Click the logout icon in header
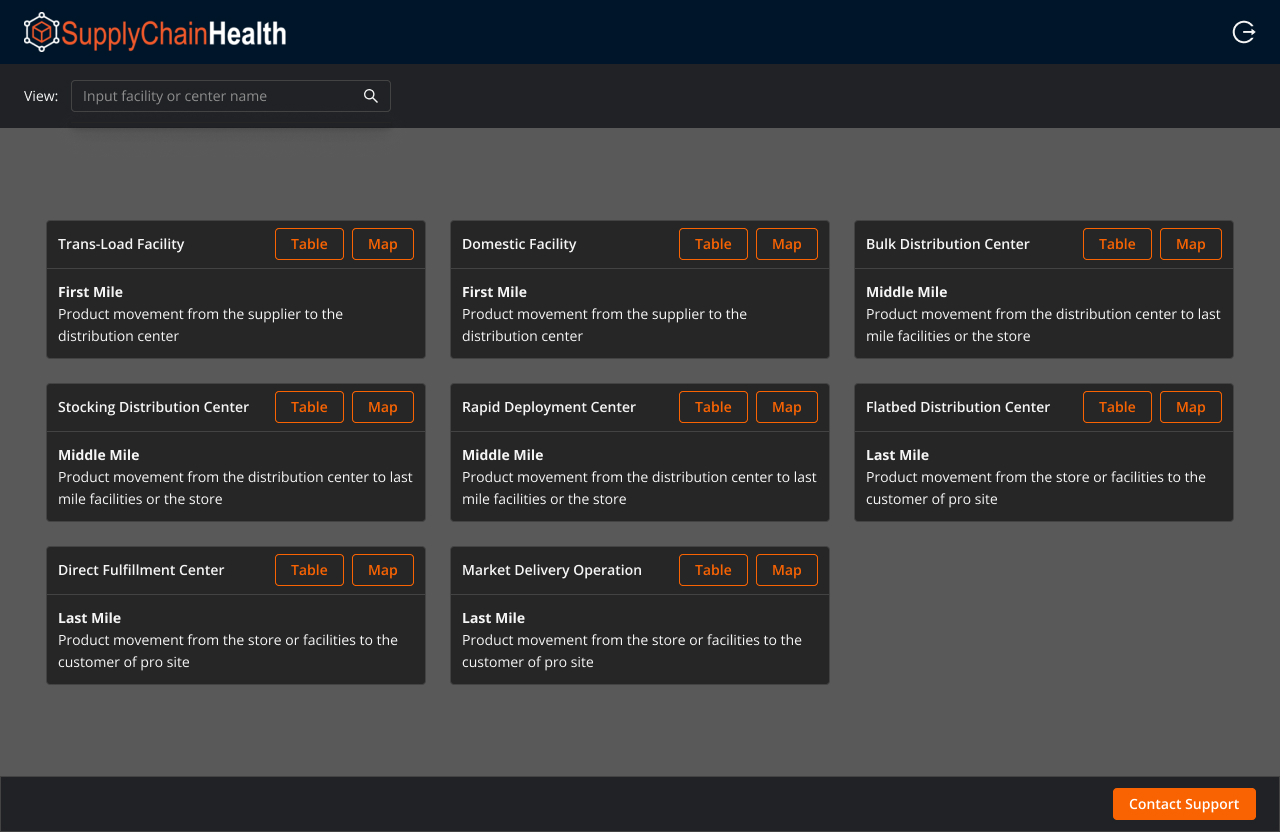The height and width of the screenshot is (832, 1280). click(x=1243, y=33)
